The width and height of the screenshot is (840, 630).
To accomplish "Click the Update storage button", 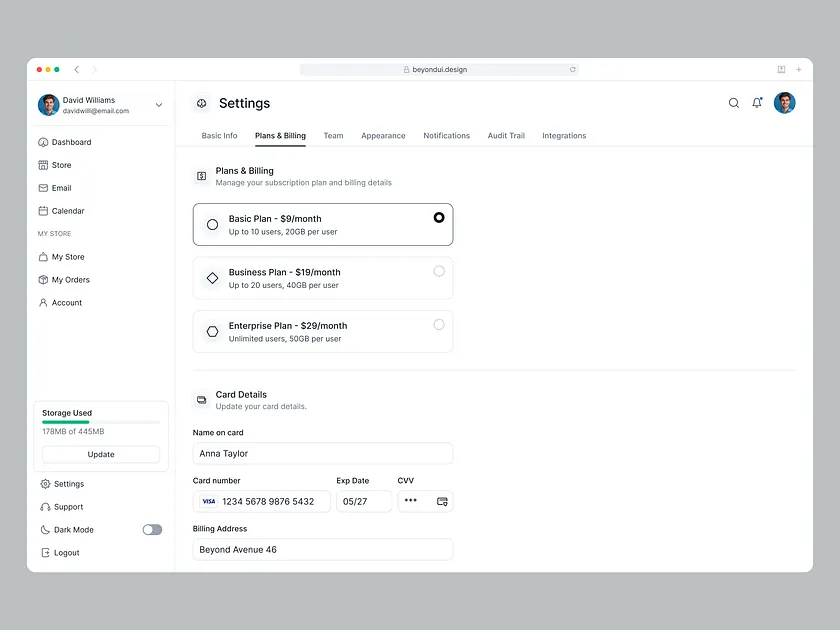I will [x=100, y=453].
